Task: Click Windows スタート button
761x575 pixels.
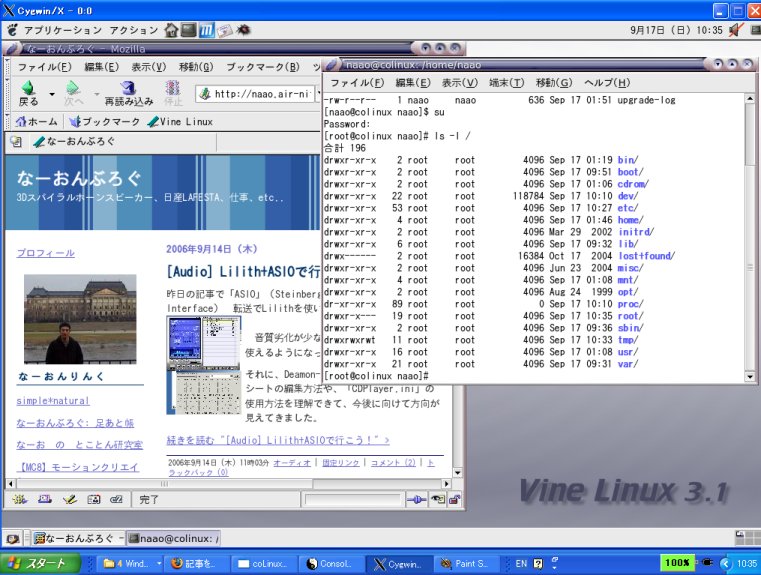Action: tap(40, 563)
